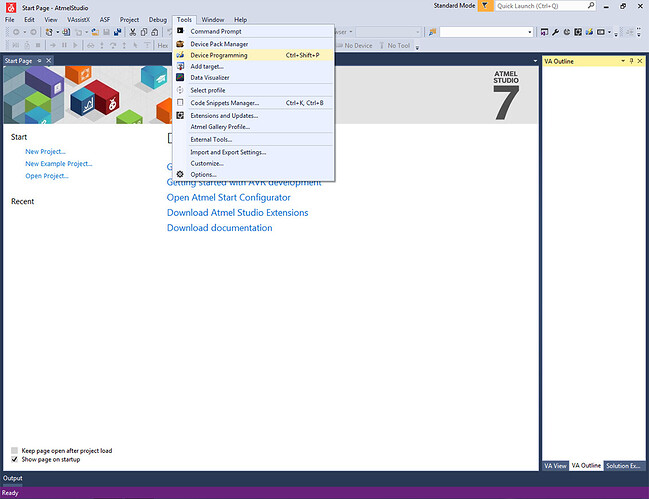Open the ASF menu
Viewport: 649px width, 499px height.
point(105,19)
